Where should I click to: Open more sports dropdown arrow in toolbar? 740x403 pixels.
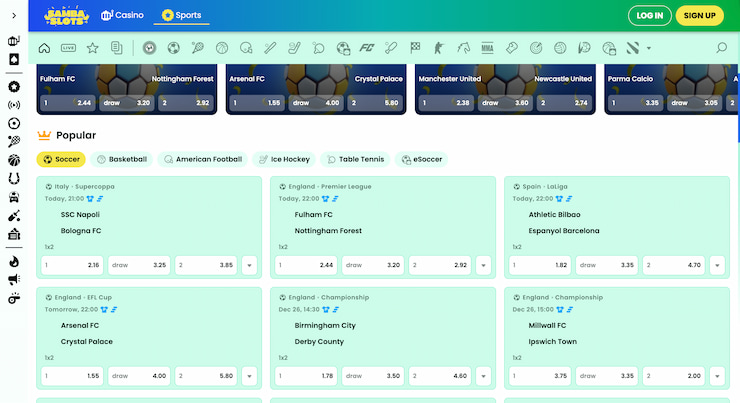(649, 48)
